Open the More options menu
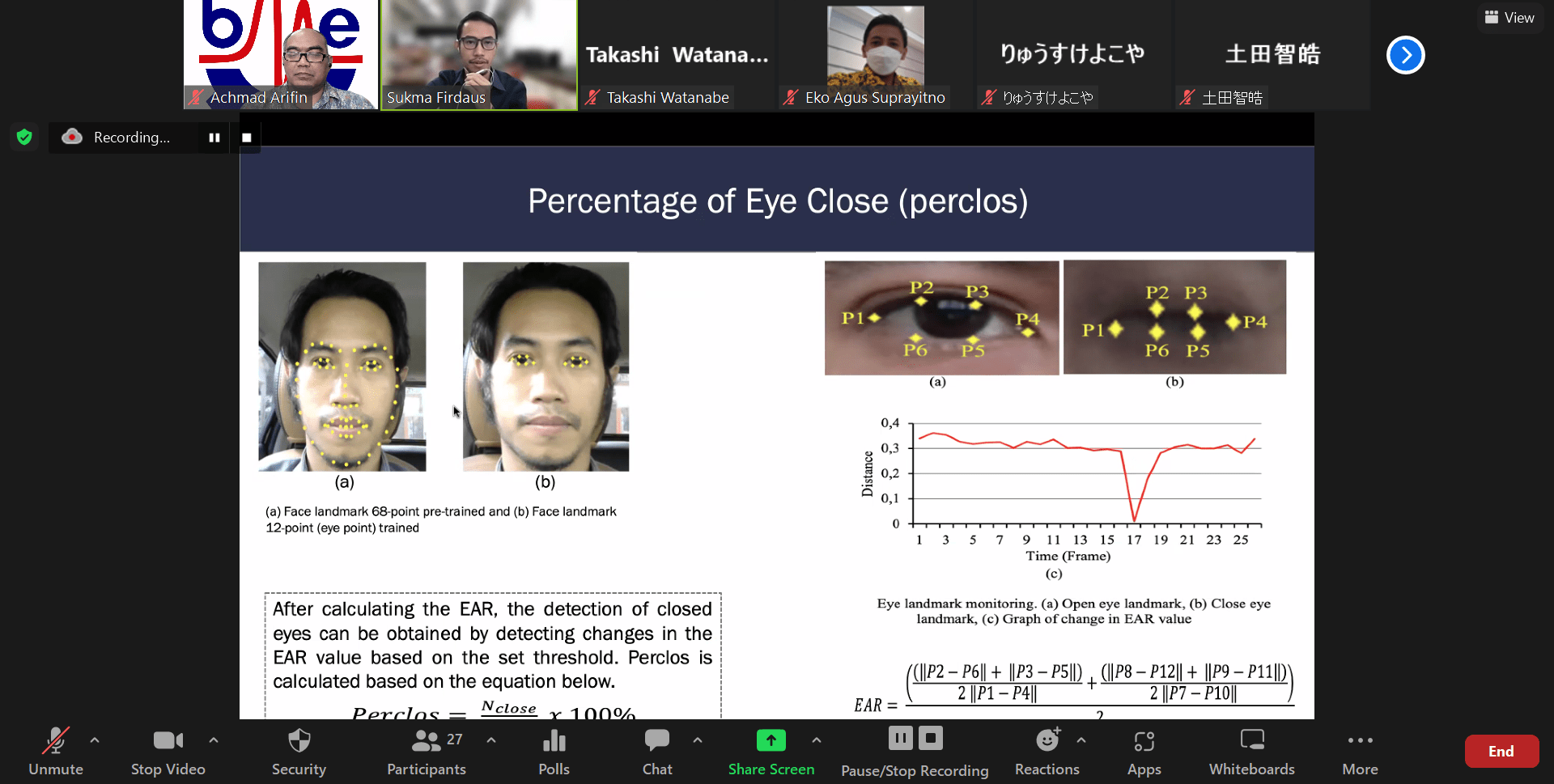The height and width of the screenshot is (784, 1554). pos(1360,752)
